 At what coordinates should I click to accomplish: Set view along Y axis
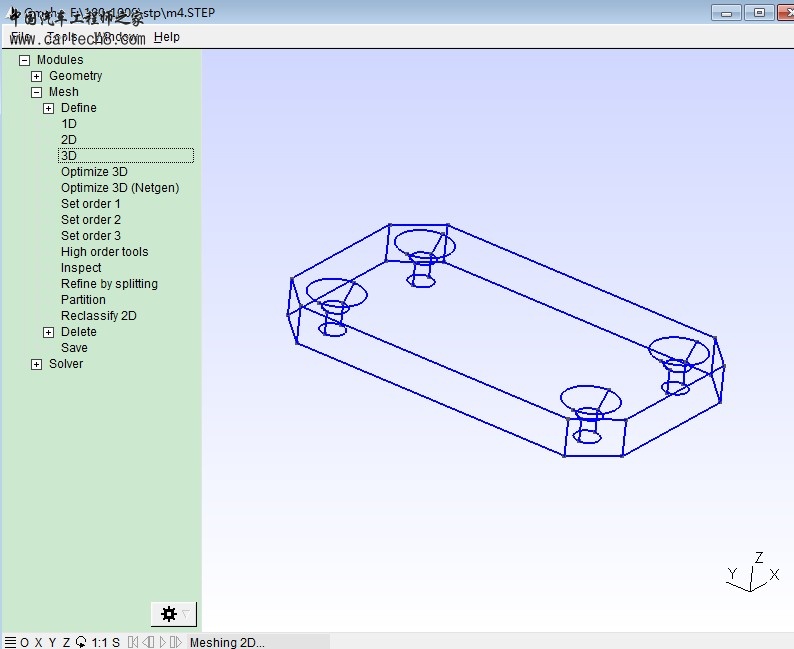(52, 642)
